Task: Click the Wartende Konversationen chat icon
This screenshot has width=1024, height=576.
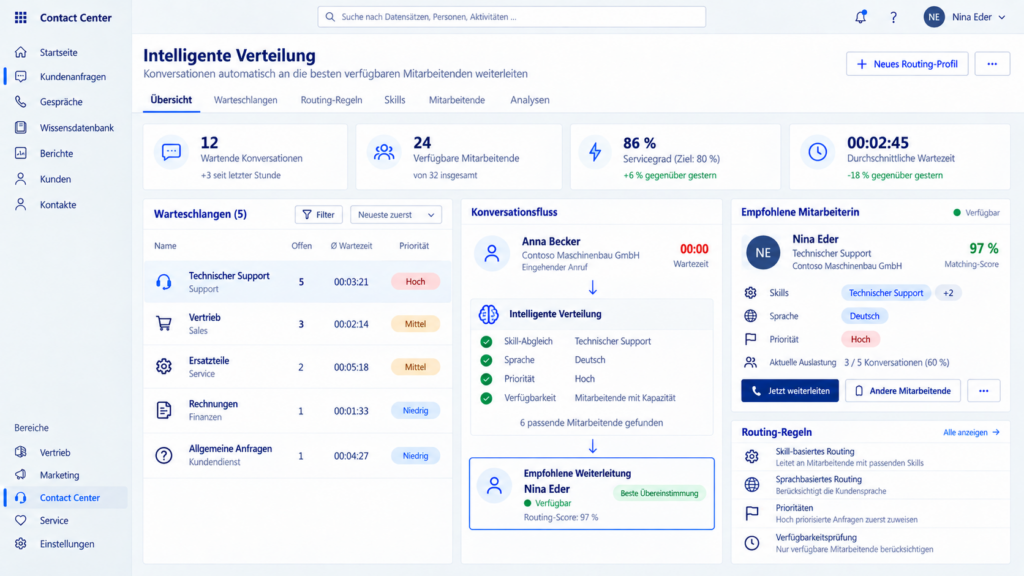Action: click(171, 152)
